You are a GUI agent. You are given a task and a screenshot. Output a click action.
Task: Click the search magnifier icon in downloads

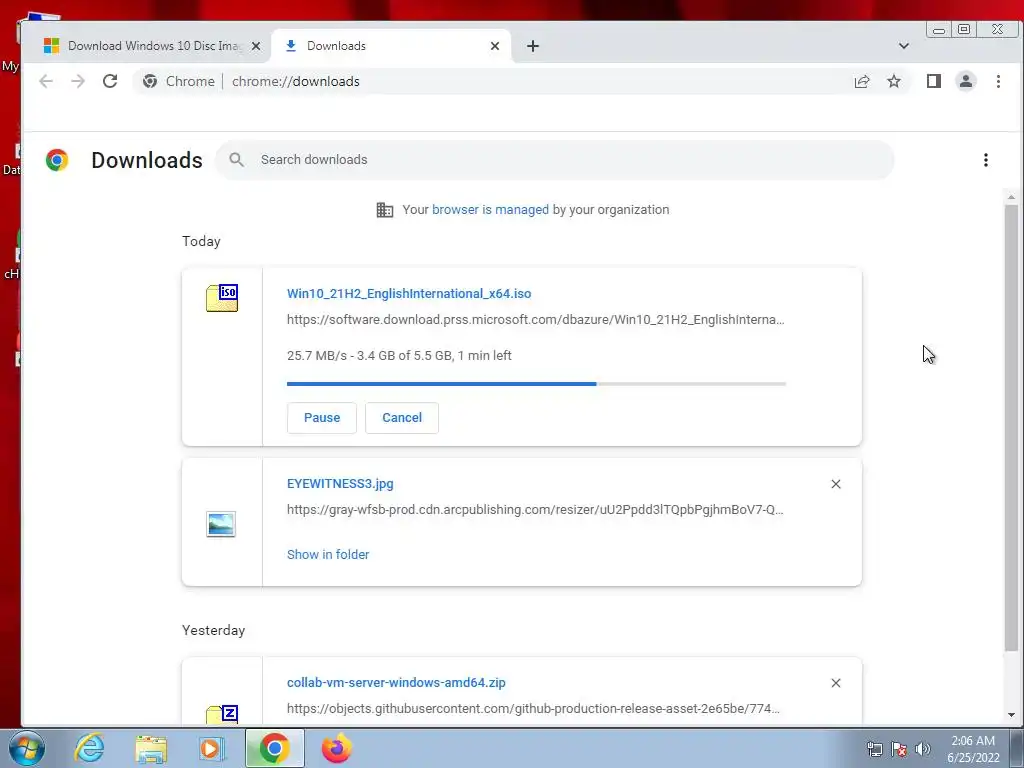236,160
